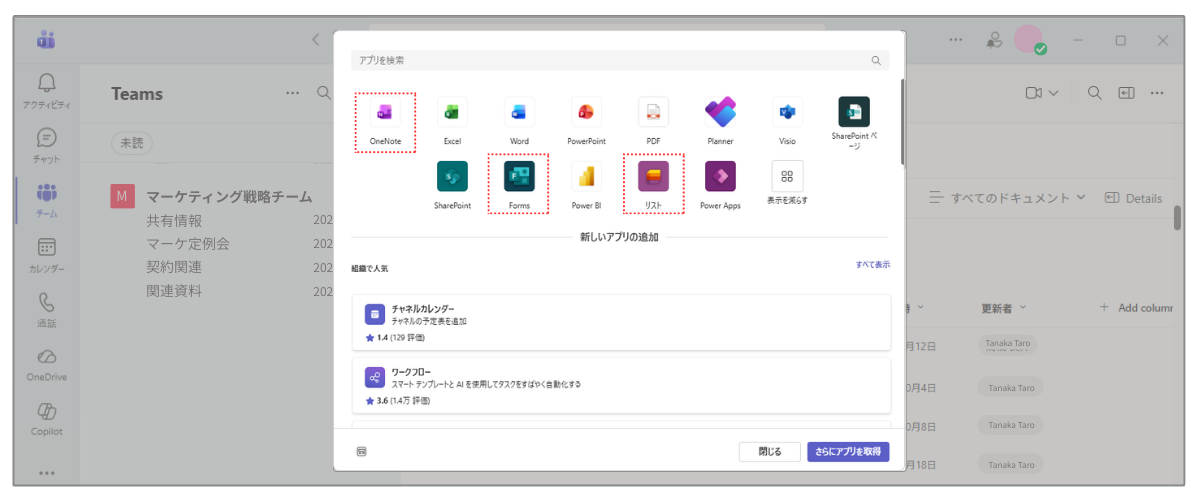Open the 共有情報 channel
1200x500 pixels.
[x=174, y=221]
